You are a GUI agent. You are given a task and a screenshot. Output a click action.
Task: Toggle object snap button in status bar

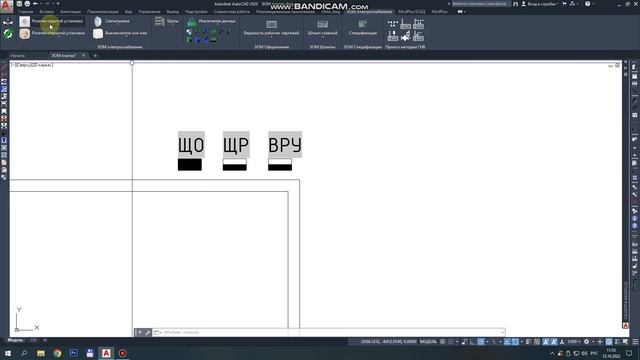click(x=516, y=342)
